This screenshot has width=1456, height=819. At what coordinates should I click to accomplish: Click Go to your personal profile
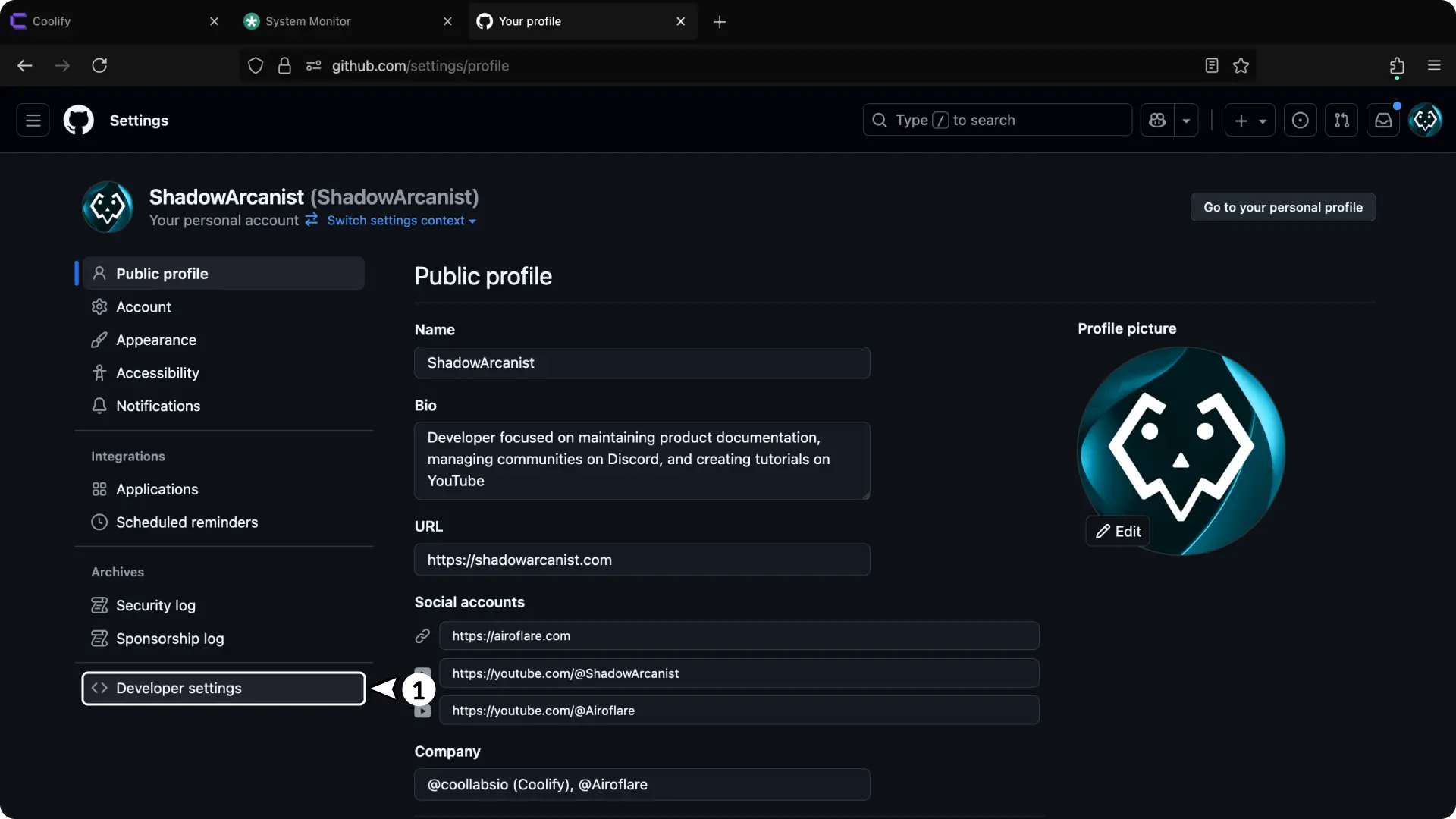(1282, 207)
